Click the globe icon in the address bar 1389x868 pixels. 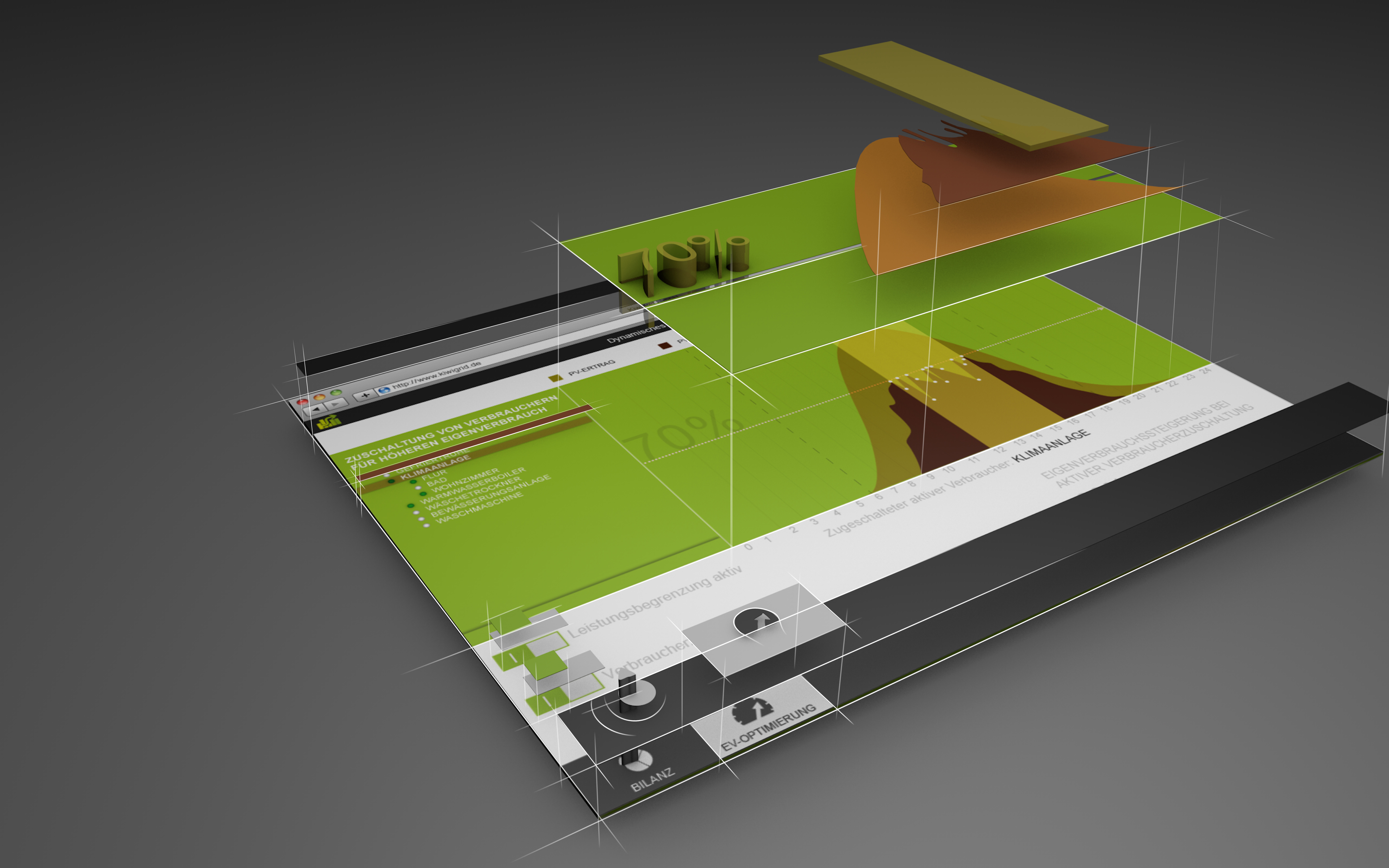point(384,390)
